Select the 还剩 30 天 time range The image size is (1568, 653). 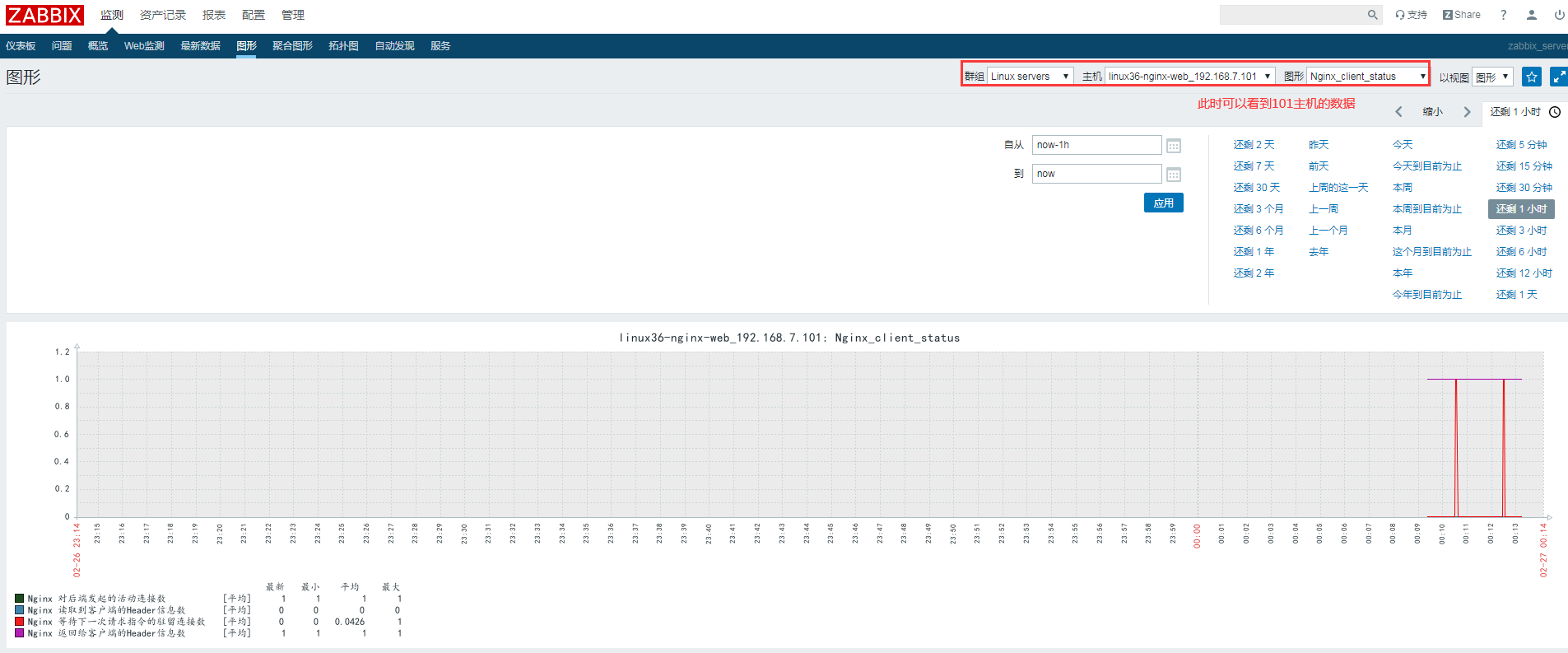(1257, 188)
